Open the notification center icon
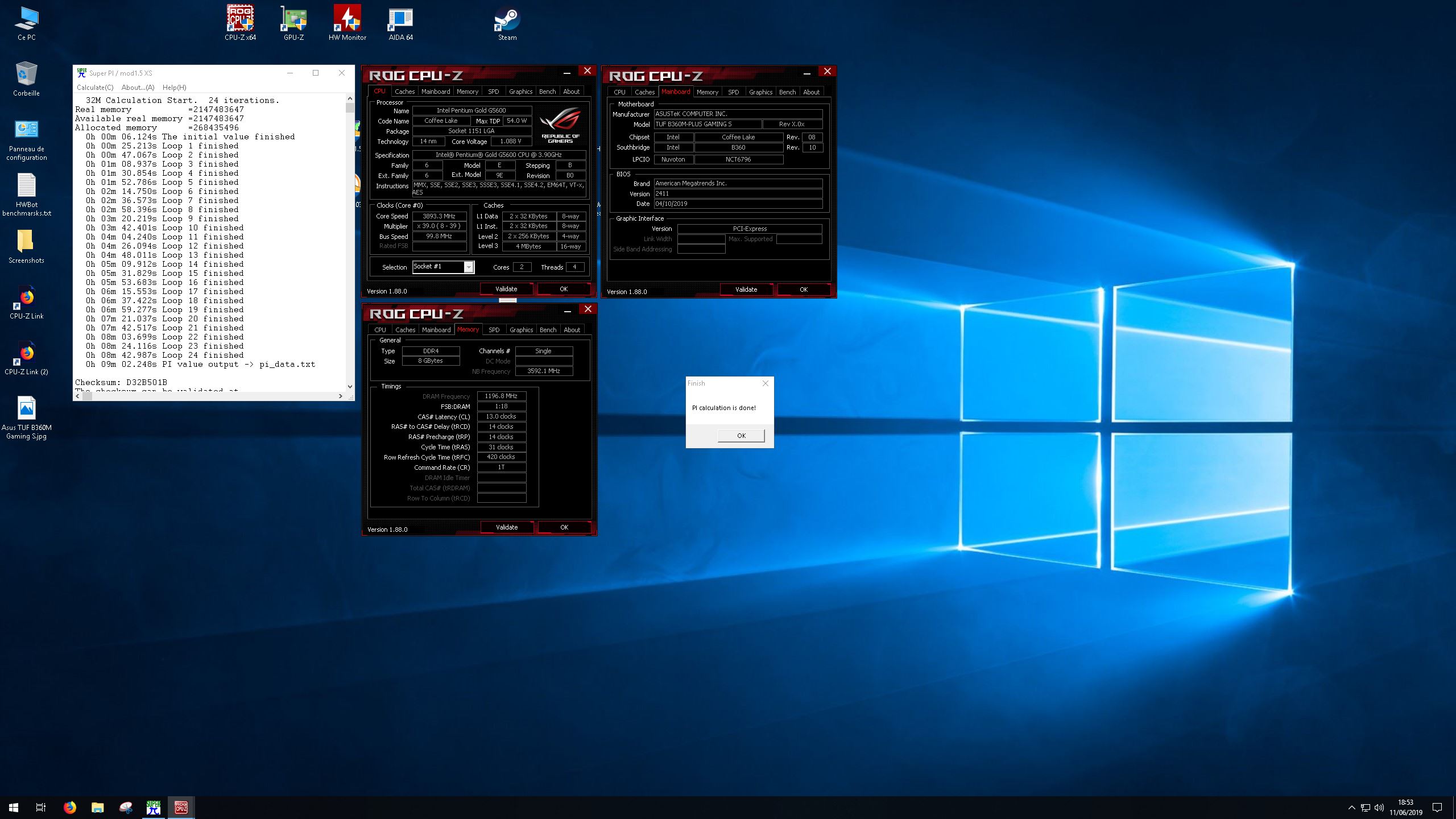The width and height of the screenshot is (1456, 819). 1437,808
